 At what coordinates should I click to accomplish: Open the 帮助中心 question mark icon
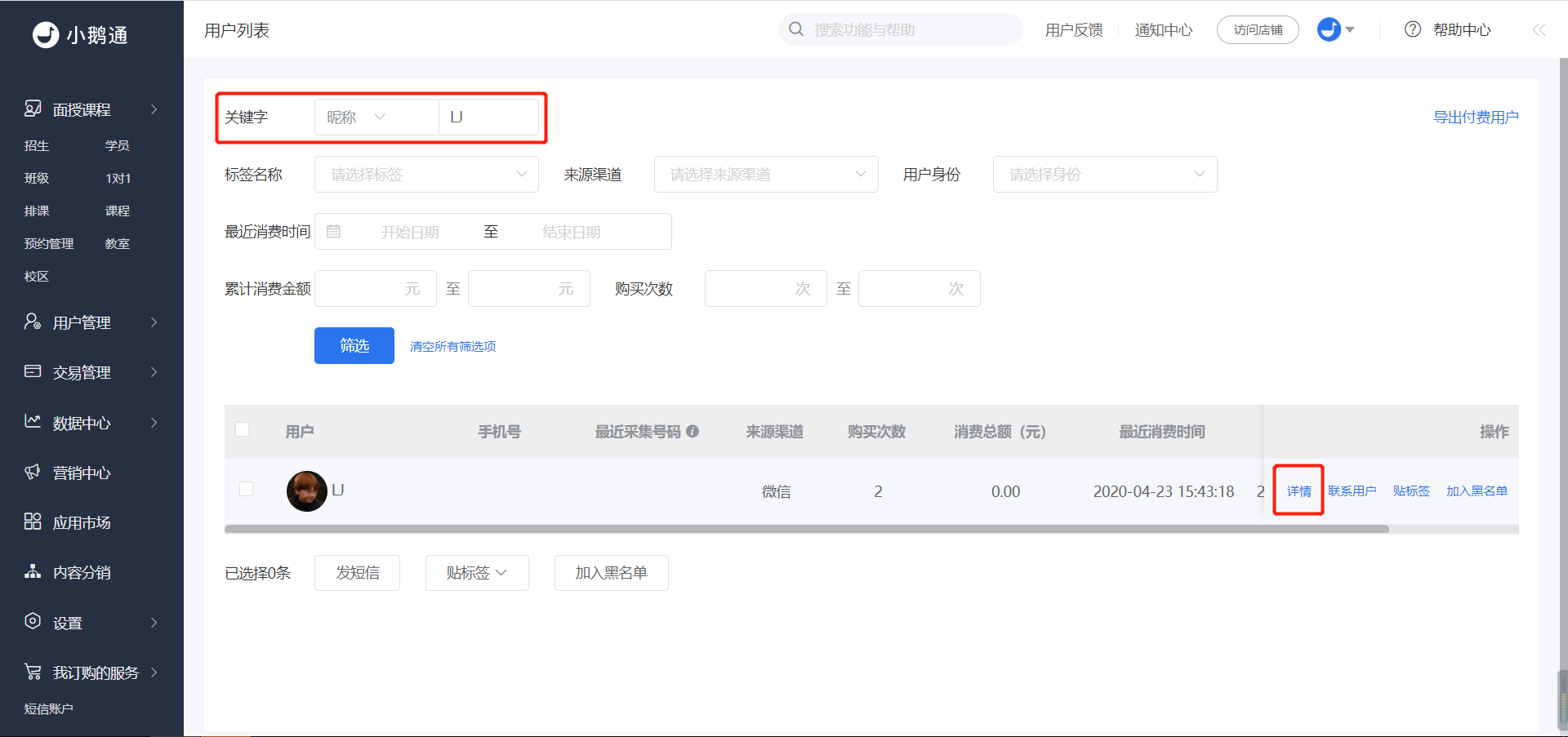coord(1413,29)
